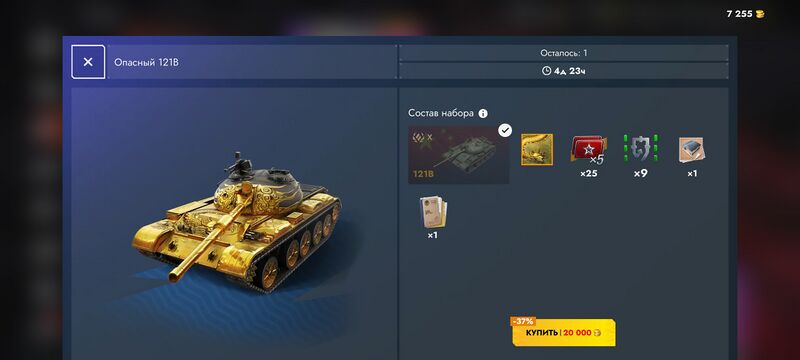Buy the bundle for 20 000 gold

[x=564, y=333]
